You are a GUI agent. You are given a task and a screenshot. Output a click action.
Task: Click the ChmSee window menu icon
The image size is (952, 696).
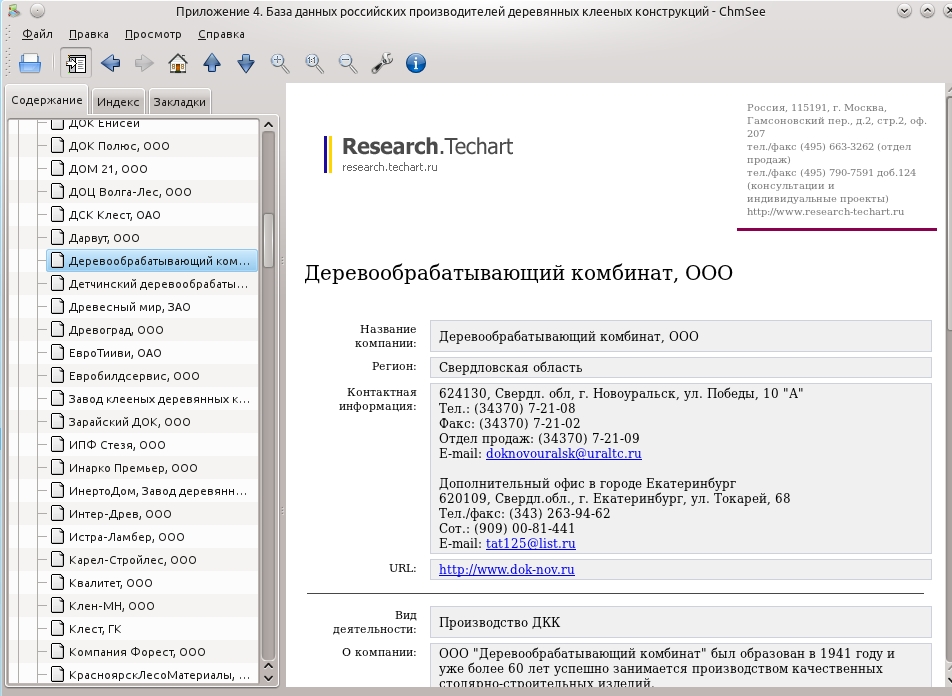tap(14, 10)
